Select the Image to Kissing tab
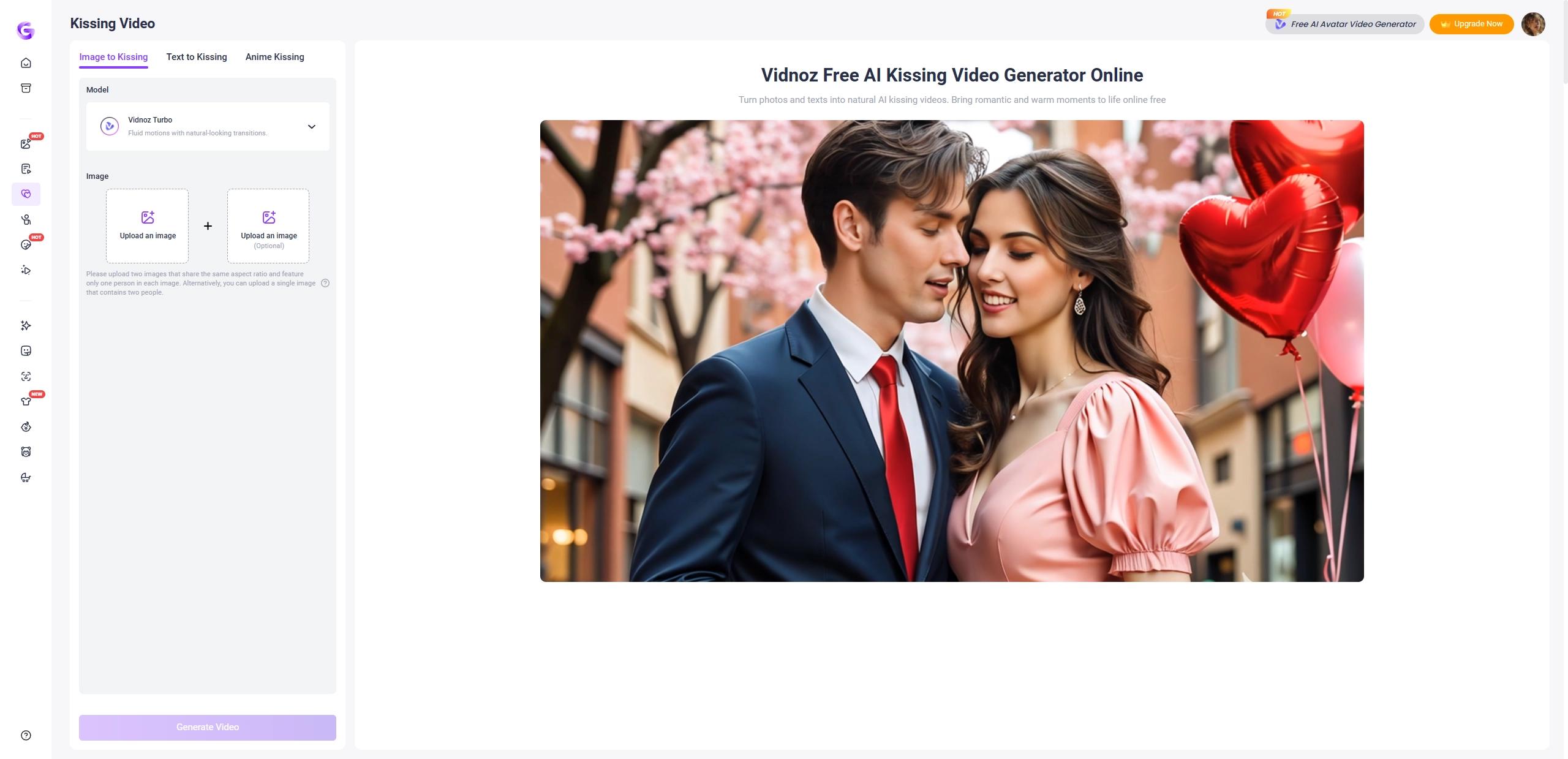This screenshot has height=759, width=1568. pos(113,57)
